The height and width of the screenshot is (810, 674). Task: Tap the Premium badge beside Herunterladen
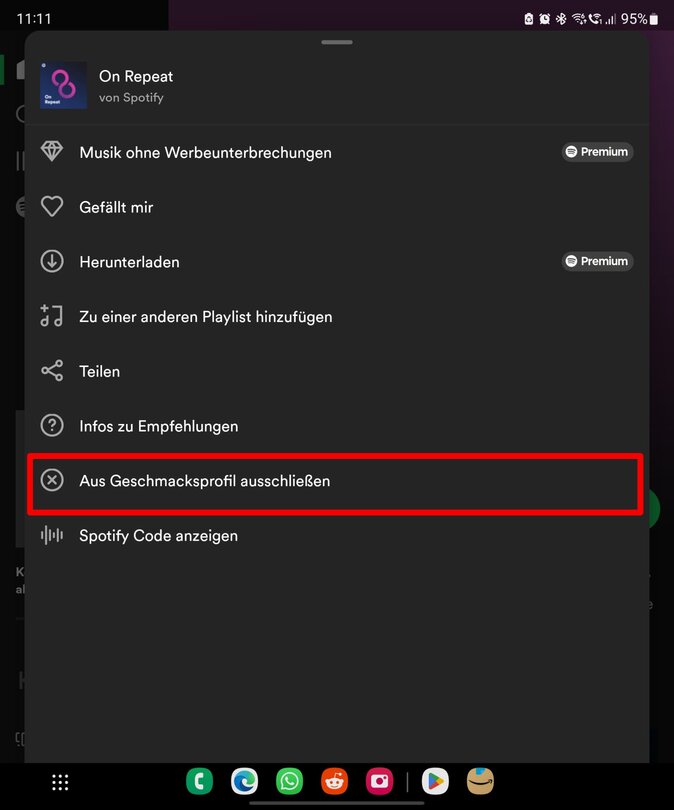click(x=597, y=261)
